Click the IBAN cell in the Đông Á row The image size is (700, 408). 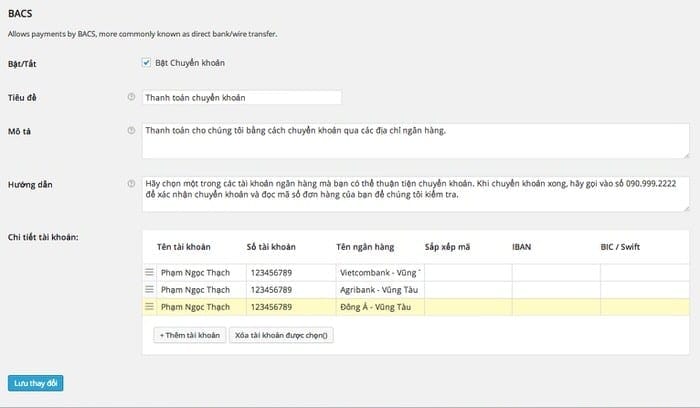(557, 307)
